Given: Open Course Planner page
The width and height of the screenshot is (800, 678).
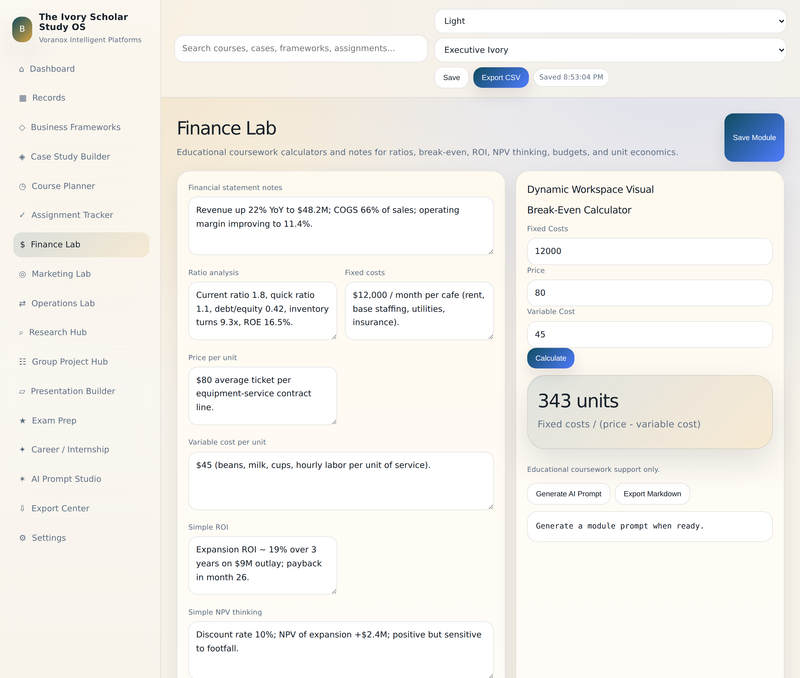Looking at the screenshot, I should [x=81, y=186].
